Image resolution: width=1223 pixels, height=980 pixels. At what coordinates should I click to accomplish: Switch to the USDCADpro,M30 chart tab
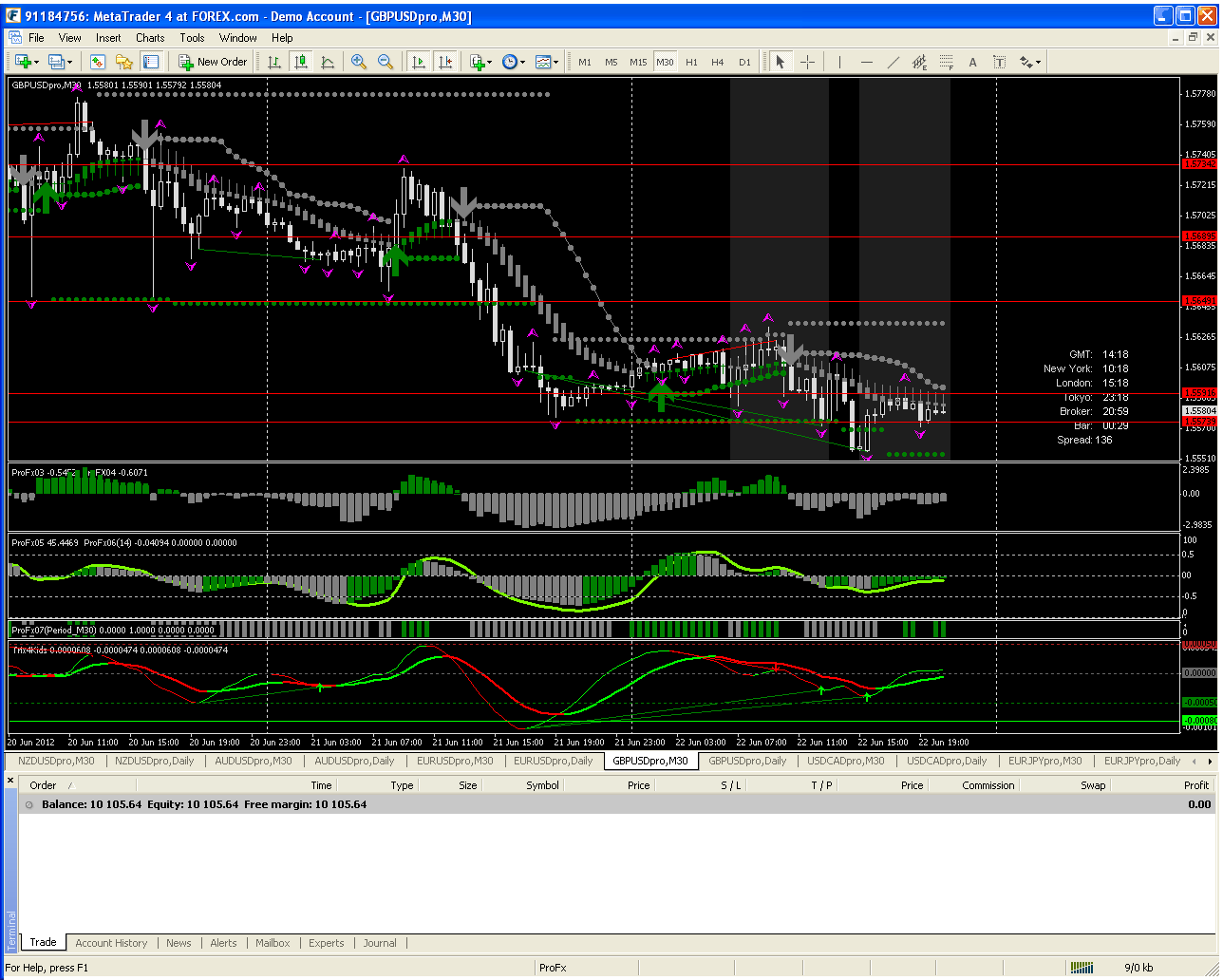coord(846,761)
